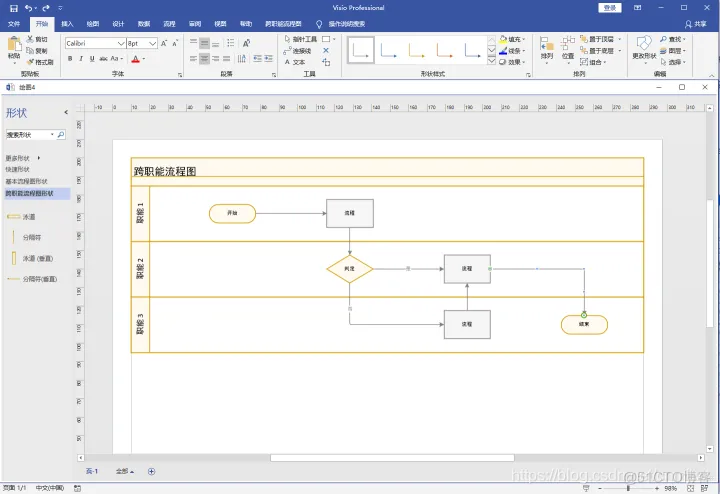This screenshot has width=720, height=494.
Task: Select the 基本流程图形状 stencil
Action: pyautogui.click(x=27, y=181)
